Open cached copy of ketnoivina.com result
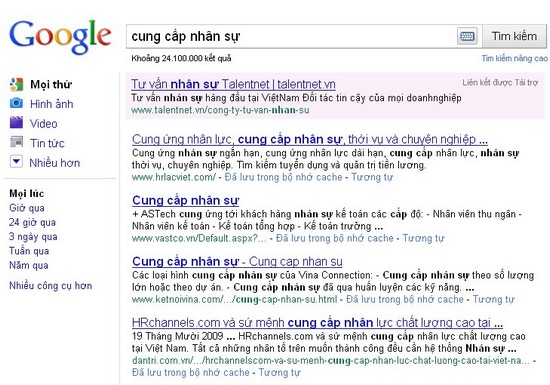 point(405,299)
